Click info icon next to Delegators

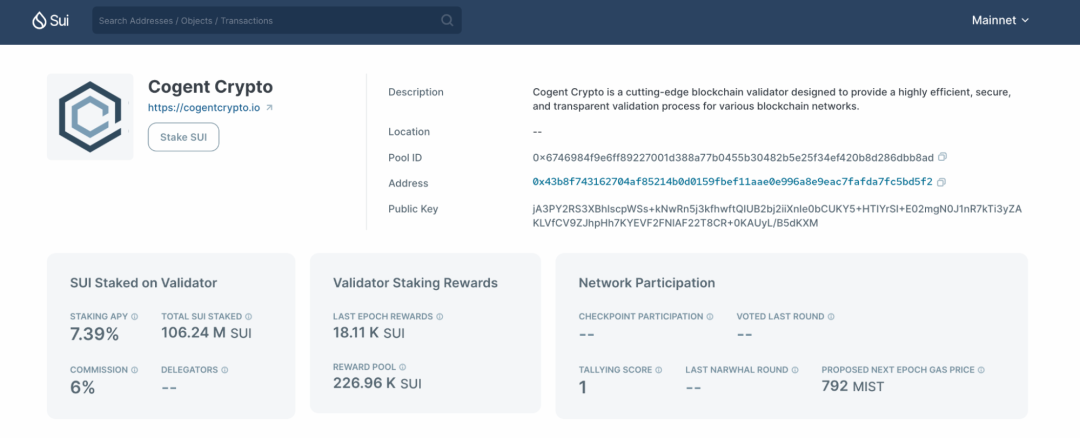tap(225, 370)
